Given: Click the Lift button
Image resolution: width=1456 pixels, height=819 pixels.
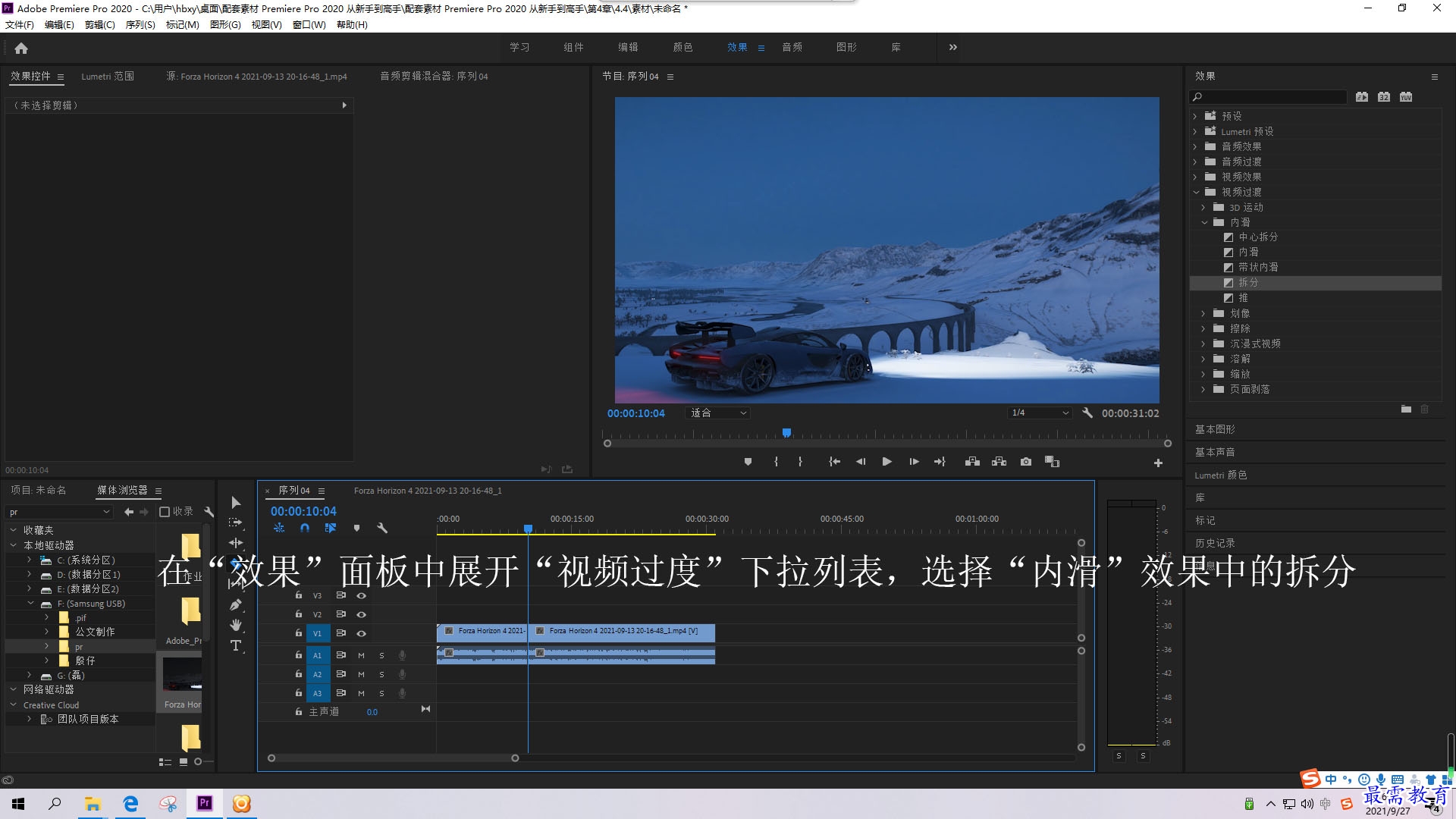Looking at the screenshot, I should [972, 462].
